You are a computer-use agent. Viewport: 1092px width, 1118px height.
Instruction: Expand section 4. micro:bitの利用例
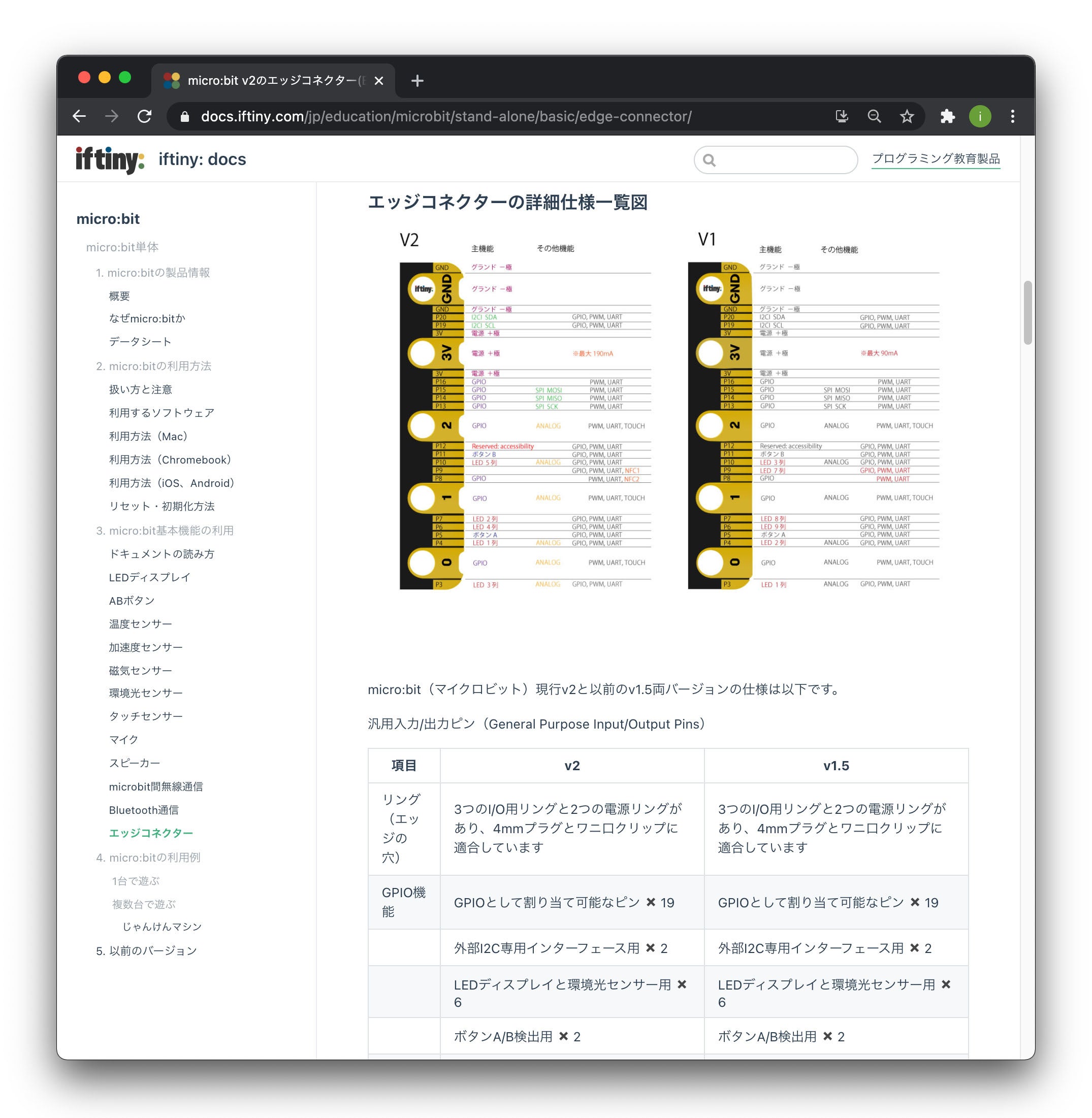click(148, 857)
